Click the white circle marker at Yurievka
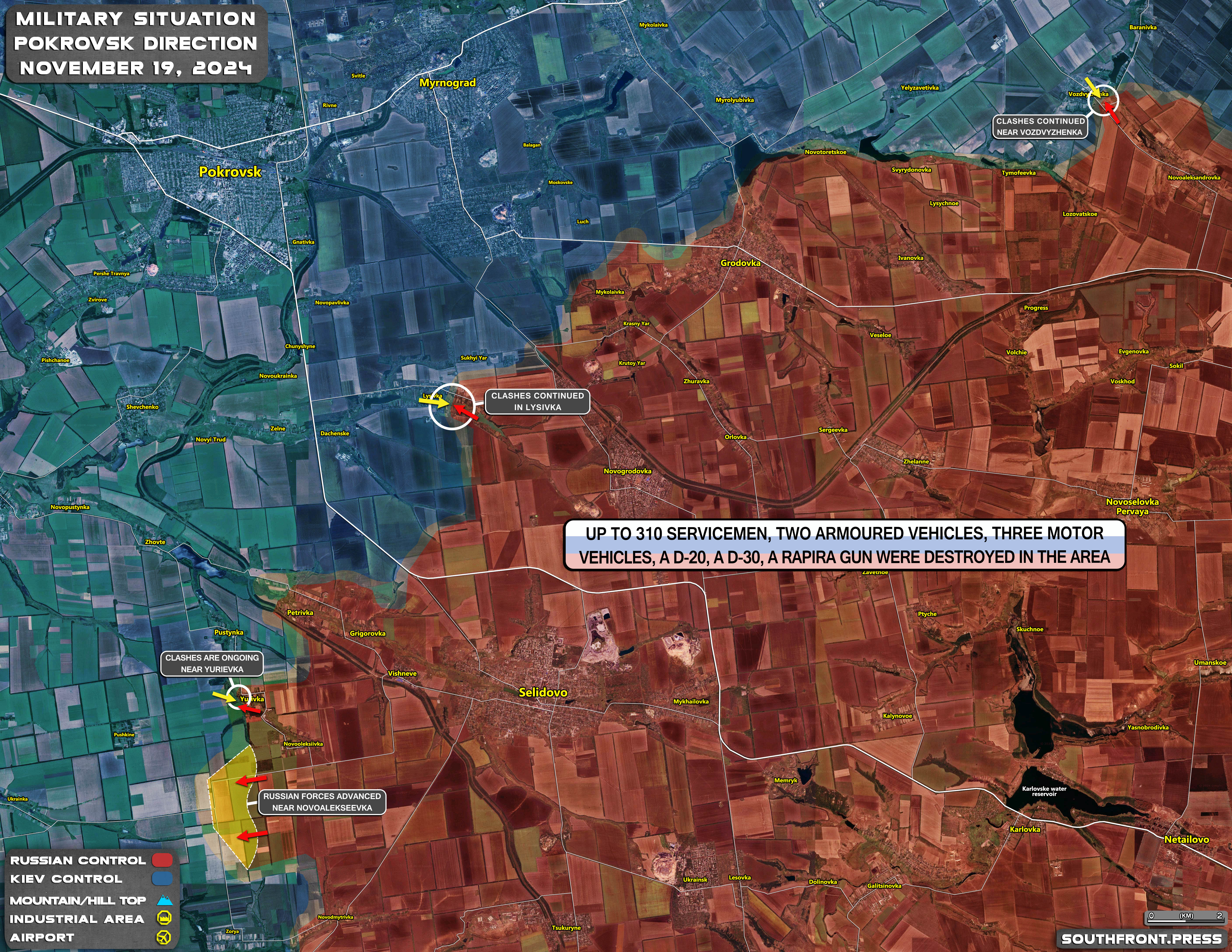Screen dimensions: 1232x952 (239, 697)
